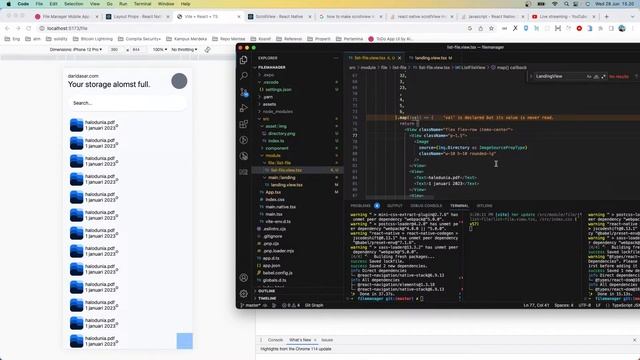Open the Selection menu in macOS menu bar
Image resolution: width=640 pixels, height=360 pixels.
tap(73, 4)
